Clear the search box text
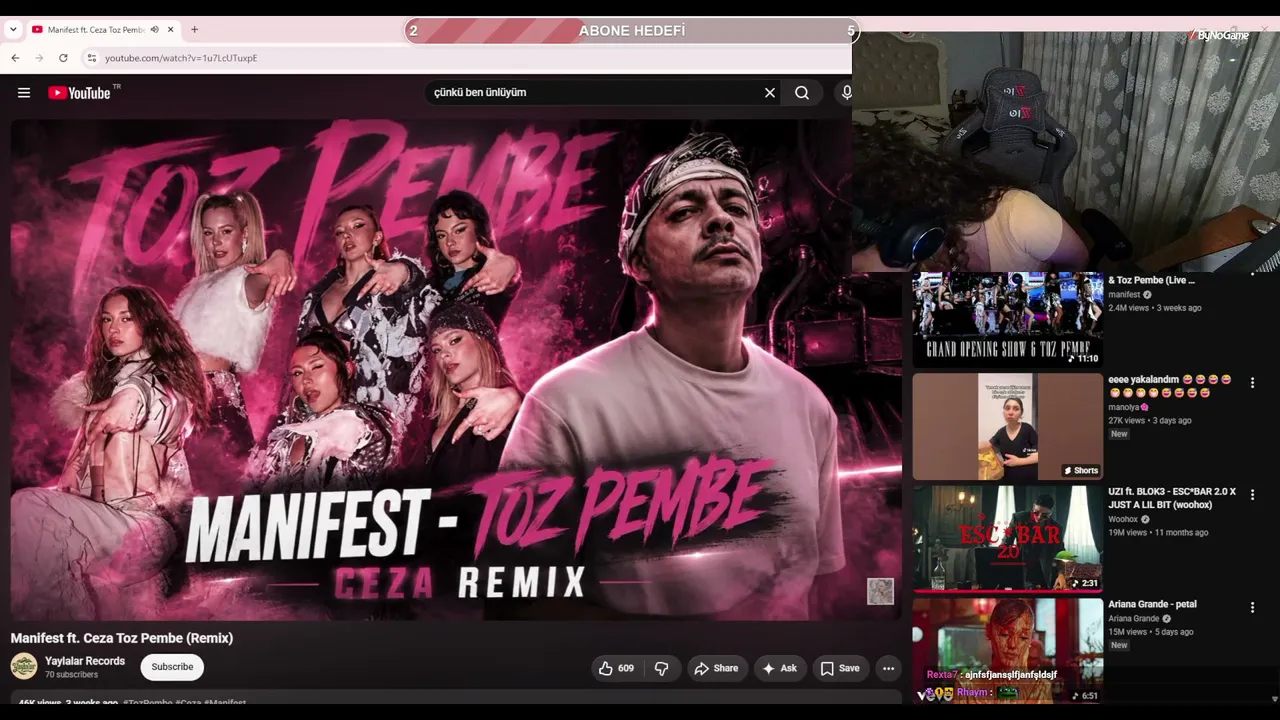The width and height of the screenshot is (1280, 720). [x=770, y=93]
